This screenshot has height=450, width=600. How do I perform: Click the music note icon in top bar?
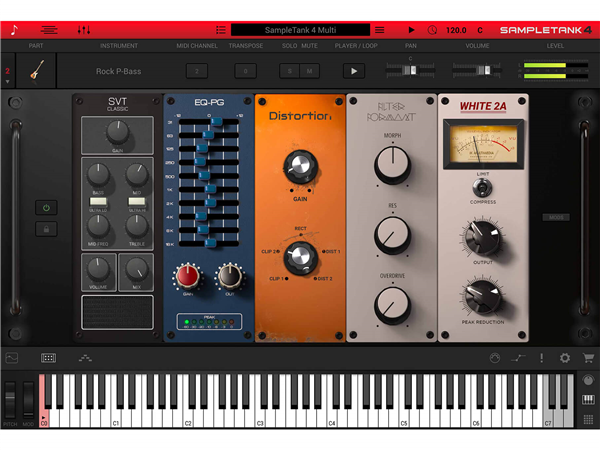14,30
